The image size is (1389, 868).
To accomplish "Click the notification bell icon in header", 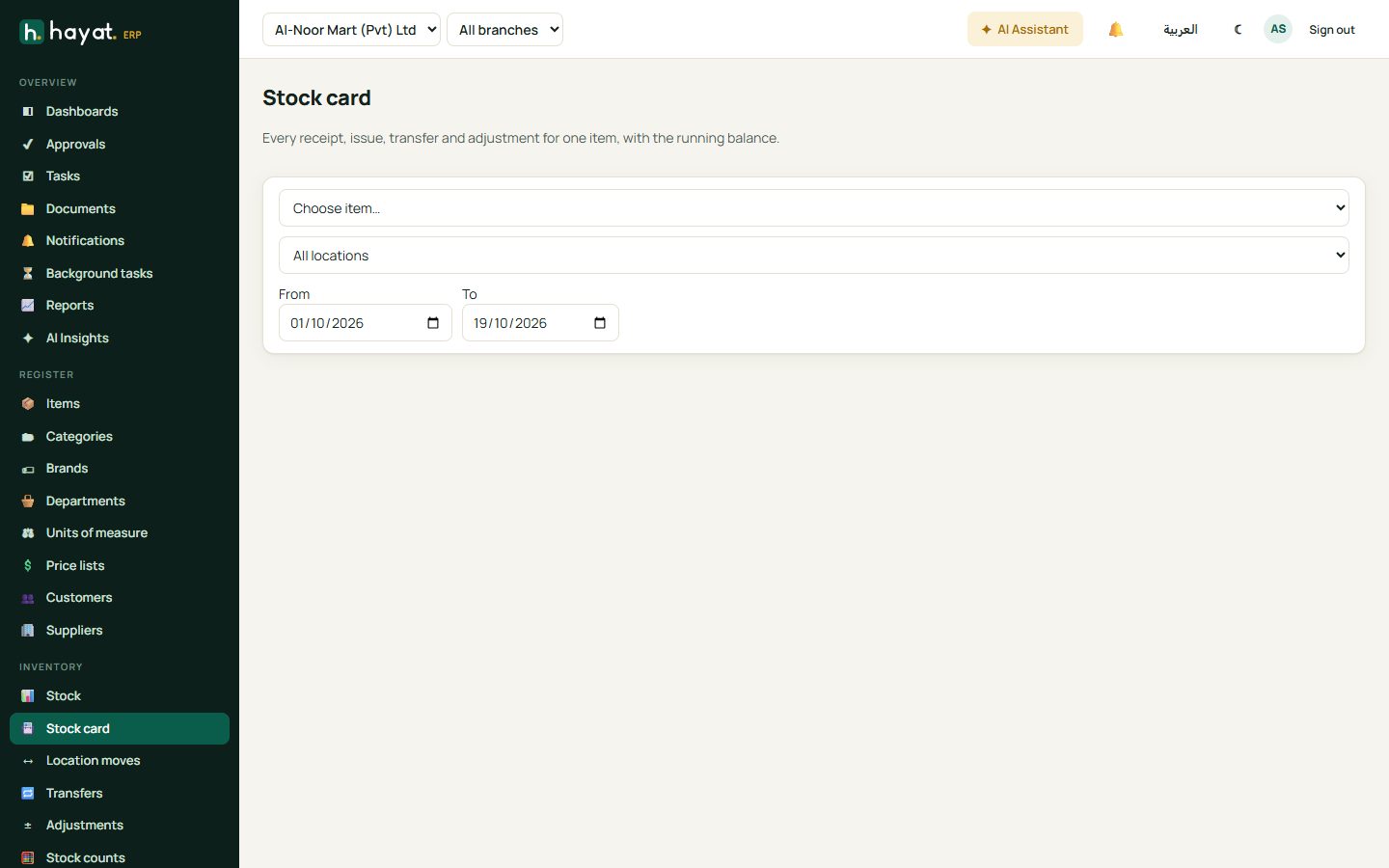I will [1116, 30].
